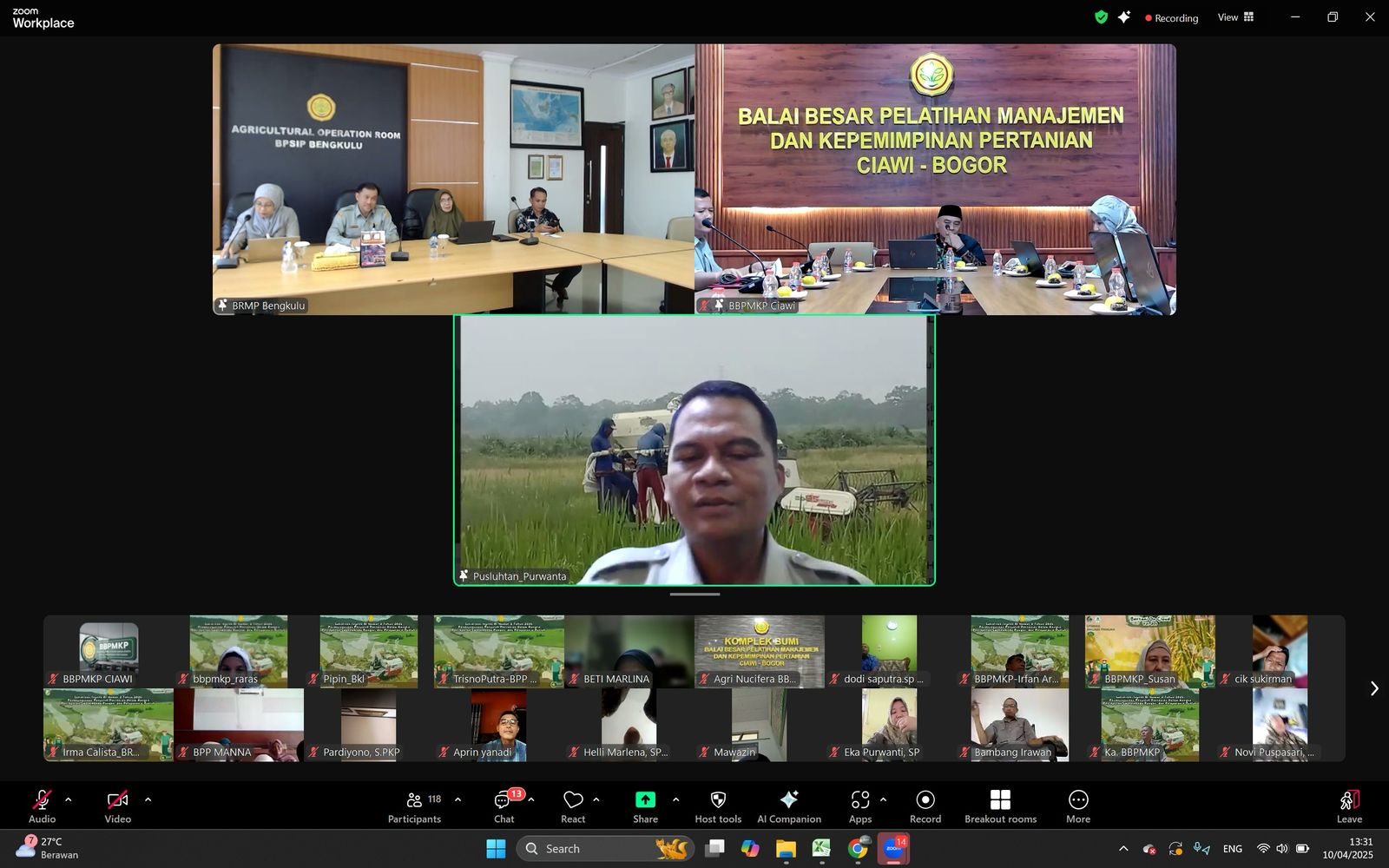Select the Irma Calista thumbnail
This screenshot has width=1389, height=868.
(109, 725)
